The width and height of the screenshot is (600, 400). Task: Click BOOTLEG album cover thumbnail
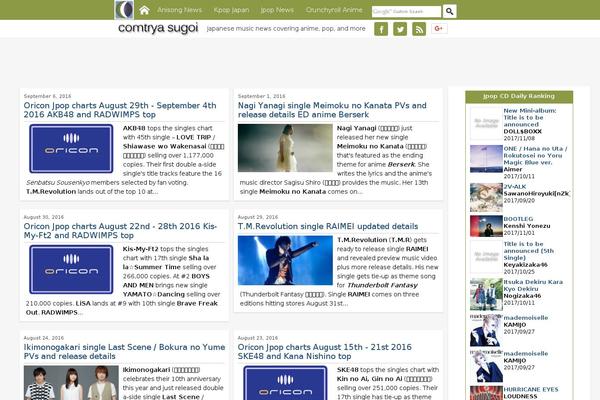click(x=486, y=226)
